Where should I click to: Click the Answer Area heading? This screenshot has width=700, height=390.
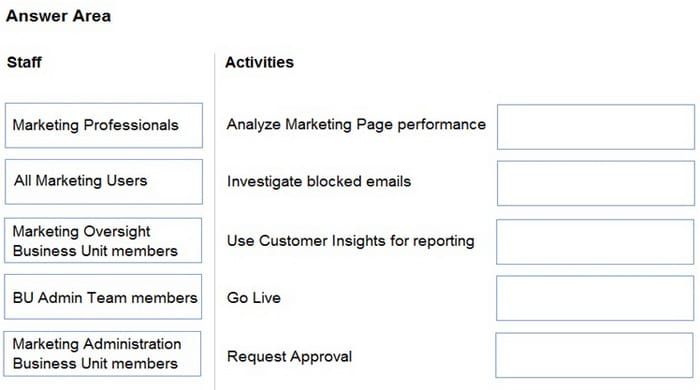58,16
